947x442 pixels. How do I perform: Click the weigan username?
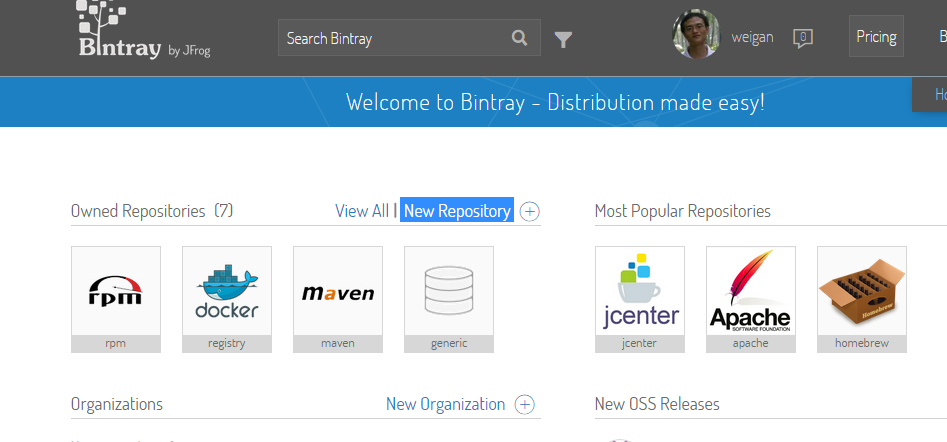[x=752, y=37]
